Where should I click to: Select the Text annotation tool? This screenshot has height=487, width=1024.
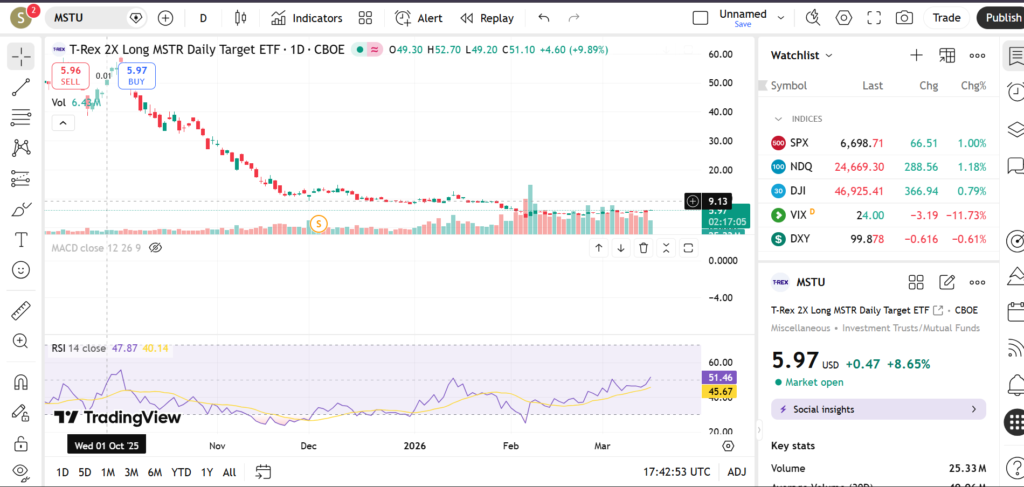pyautogui.click(x=20, y=240)
